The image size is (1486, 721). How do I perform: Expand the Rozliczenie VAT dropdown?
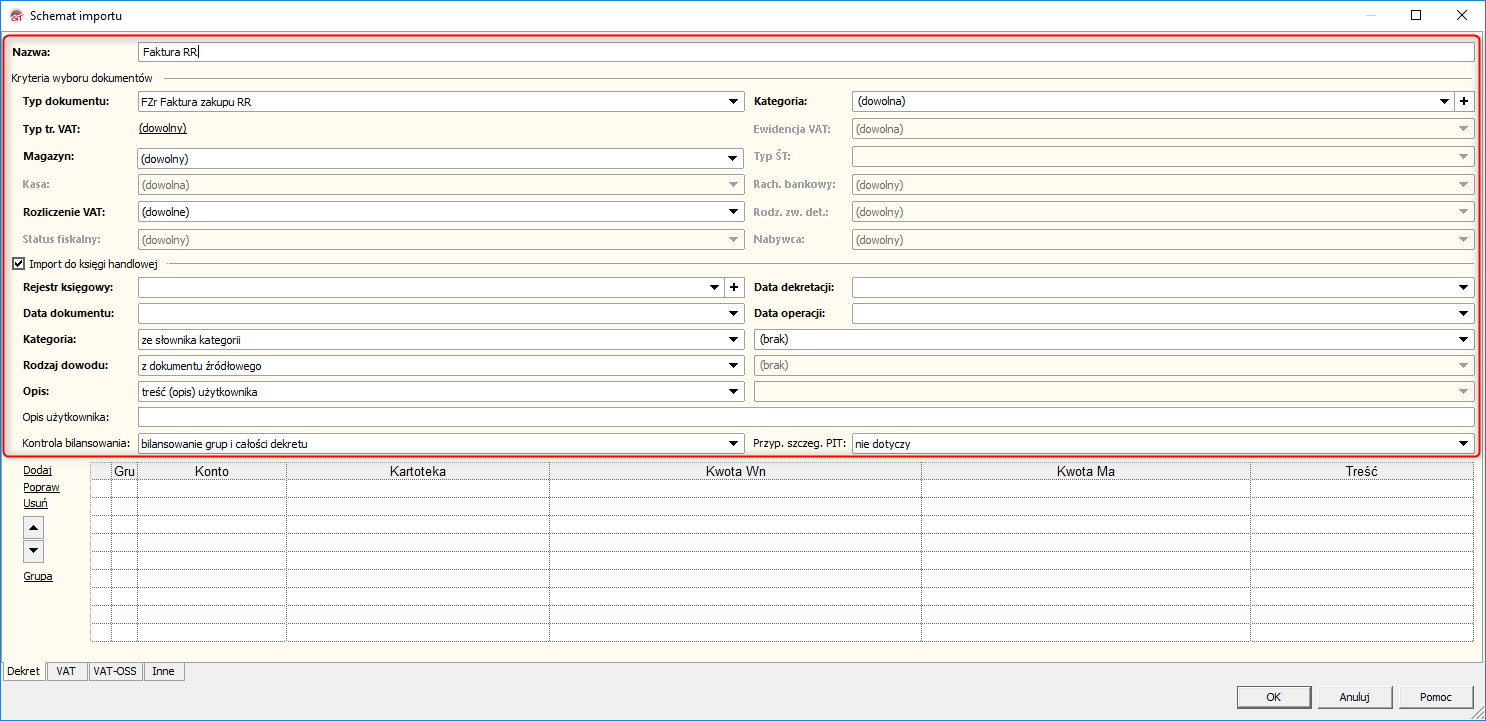(x=733, y=212)
